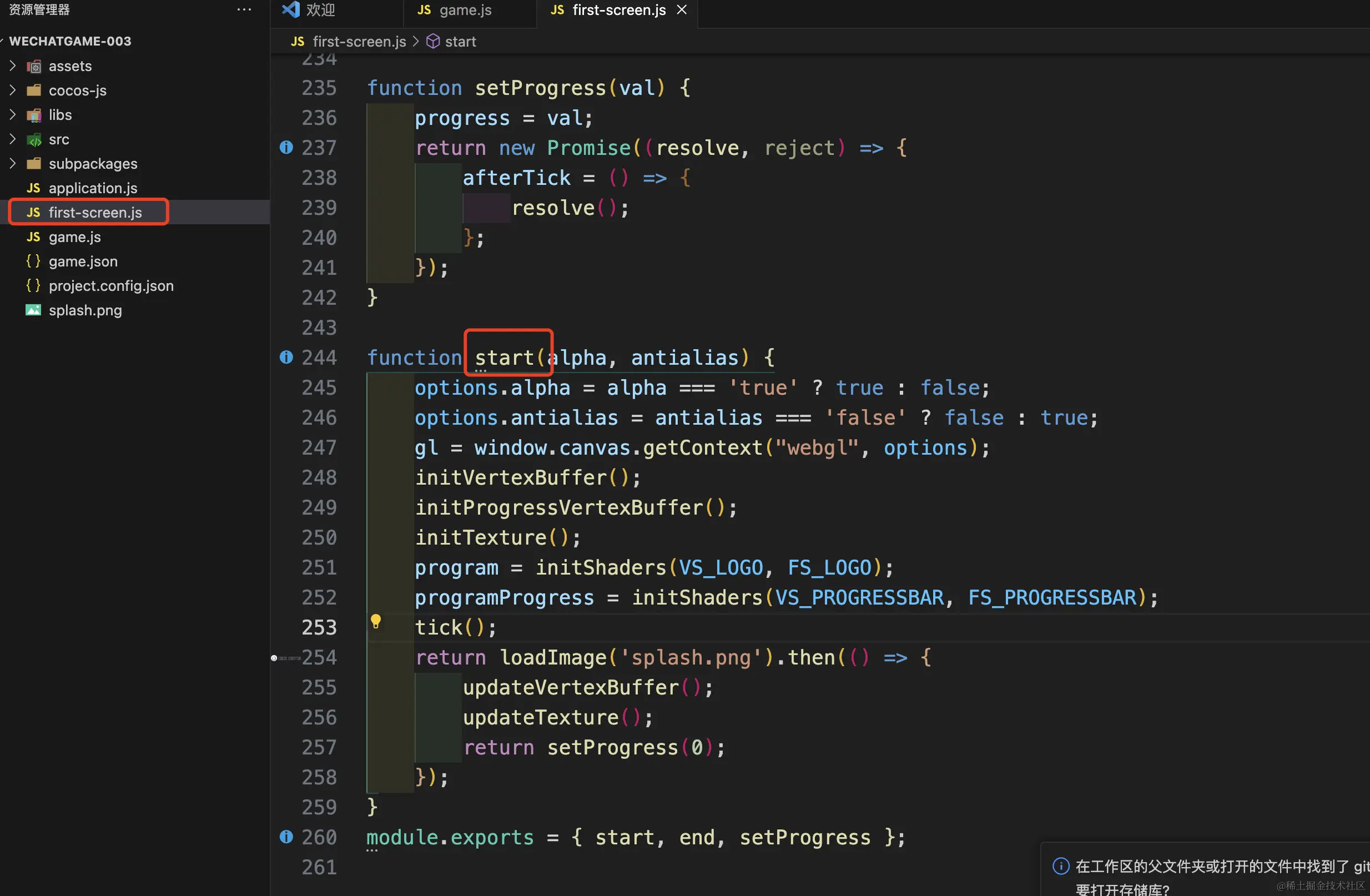This screenshot has width=1370, height=896.
Task: Click first-screen.js in the breadcrumb
Action: pos(359,42)
